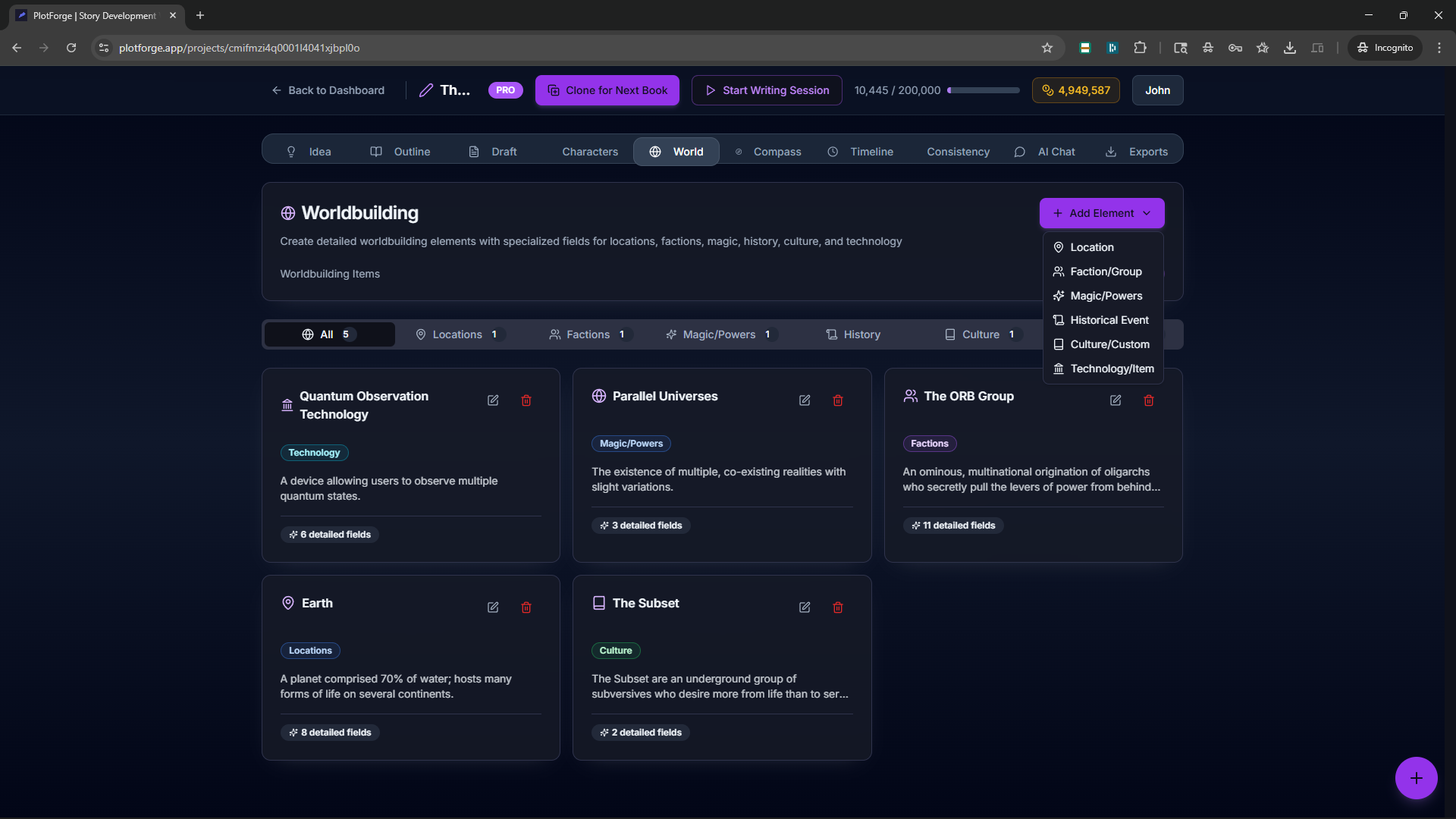Image resolution: width=1456 pixels, height=819 pixels.
Task: Click the word count progress bar
Action: 984,90
